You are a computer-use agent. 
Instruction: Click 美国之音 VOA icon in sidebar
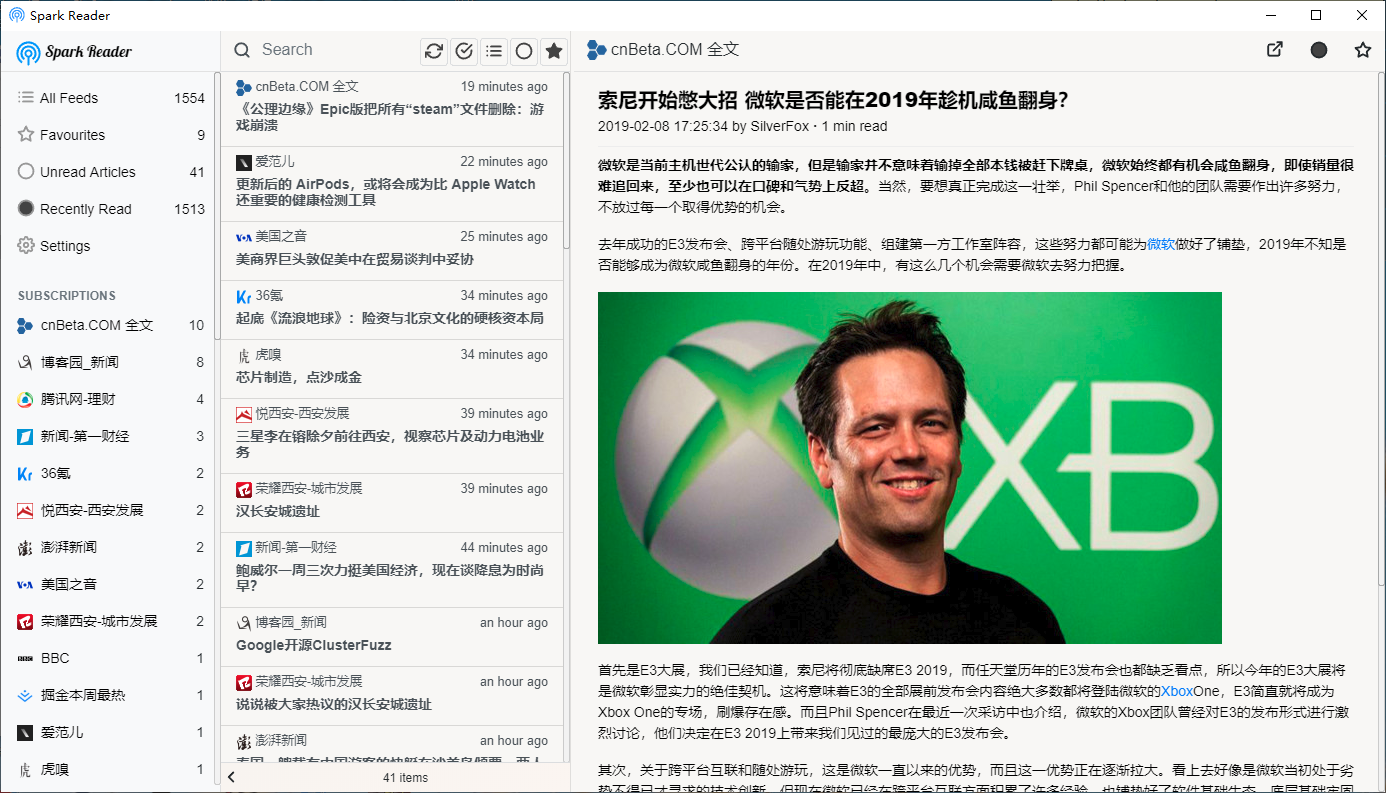(x=25, y=584)
